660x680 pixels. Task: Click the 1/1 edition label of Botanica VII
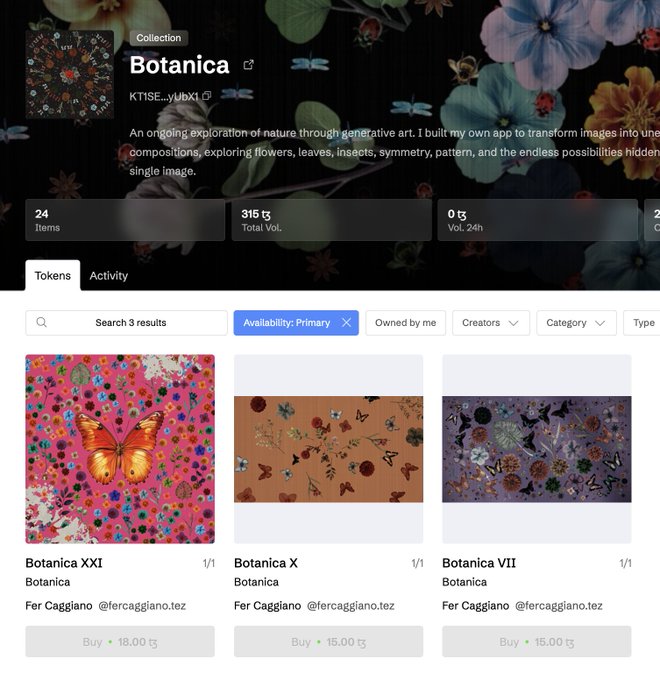pos(625,563)
